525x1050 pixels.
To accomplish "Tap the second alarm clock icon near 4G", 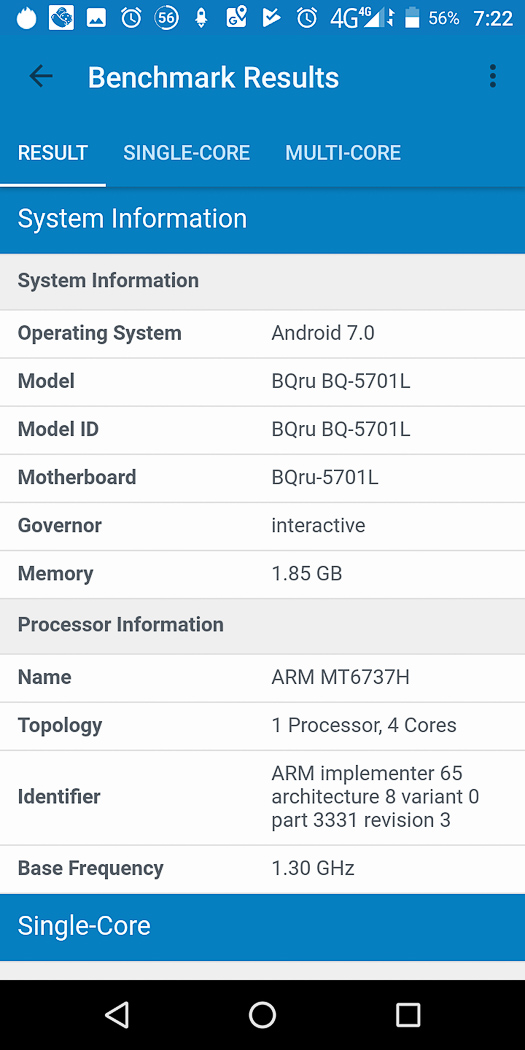I will click(307, 18).
